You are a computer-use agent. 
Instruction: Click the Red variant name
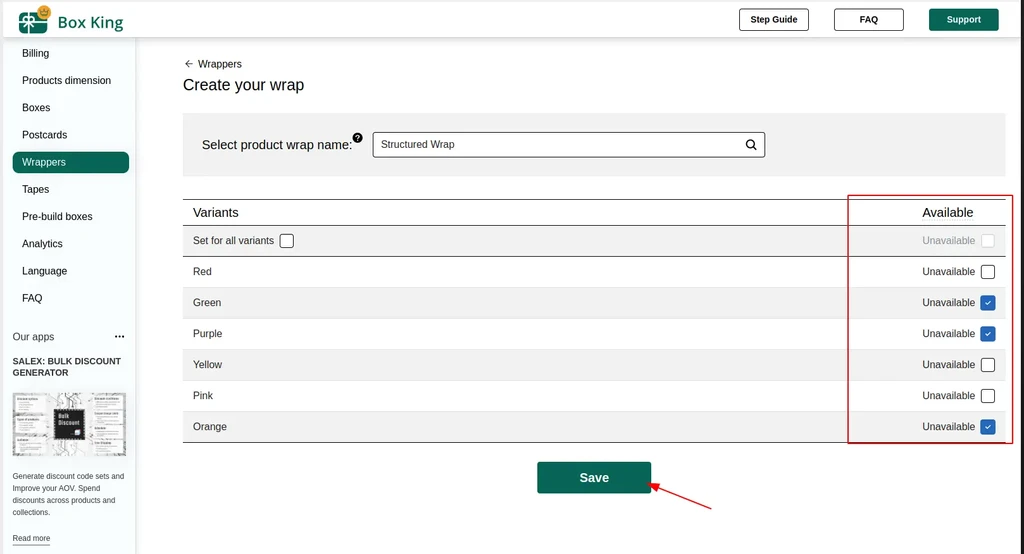(202, 272)
